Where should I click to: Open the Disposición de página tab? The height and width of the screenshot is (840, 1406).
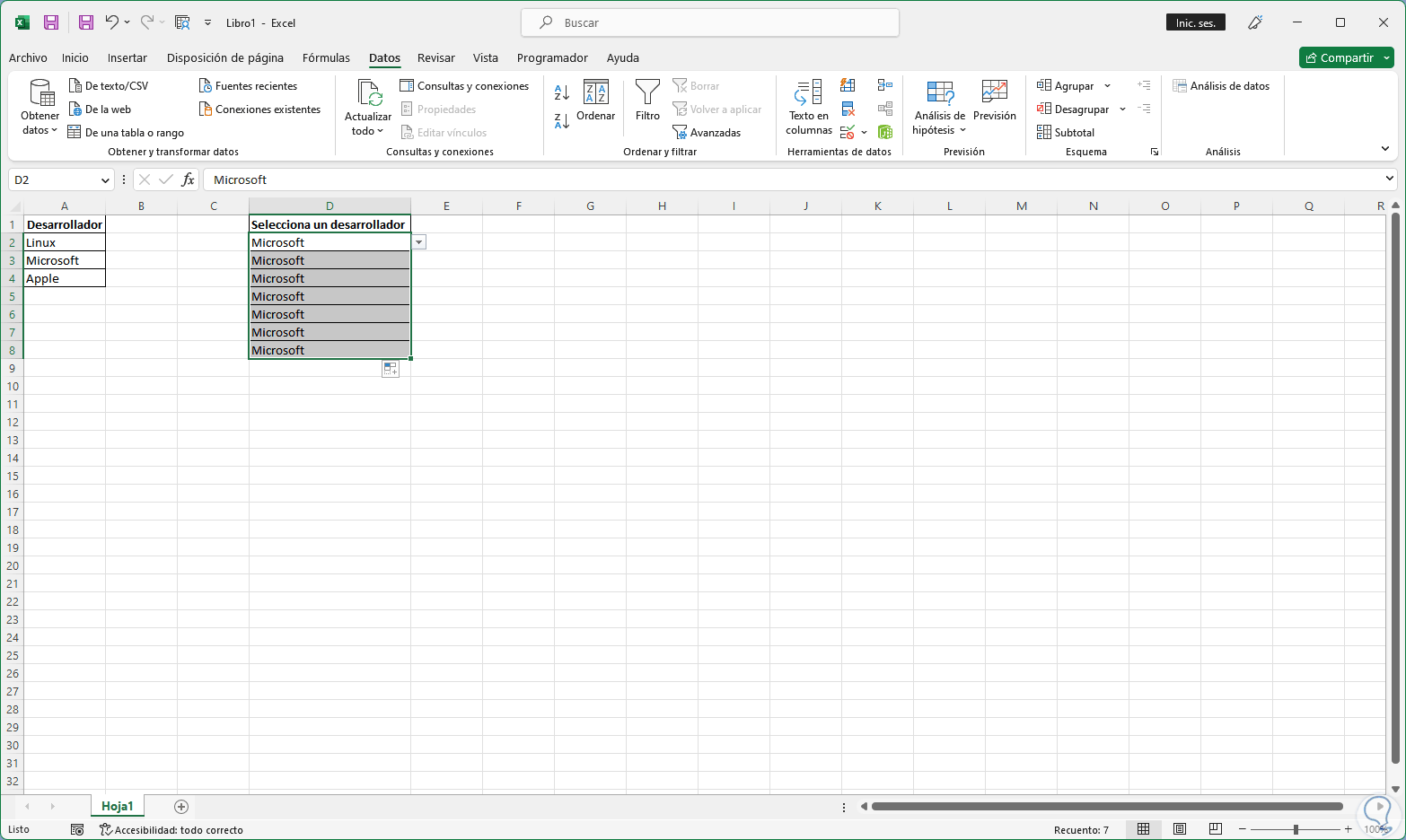(x=225, y=57)
